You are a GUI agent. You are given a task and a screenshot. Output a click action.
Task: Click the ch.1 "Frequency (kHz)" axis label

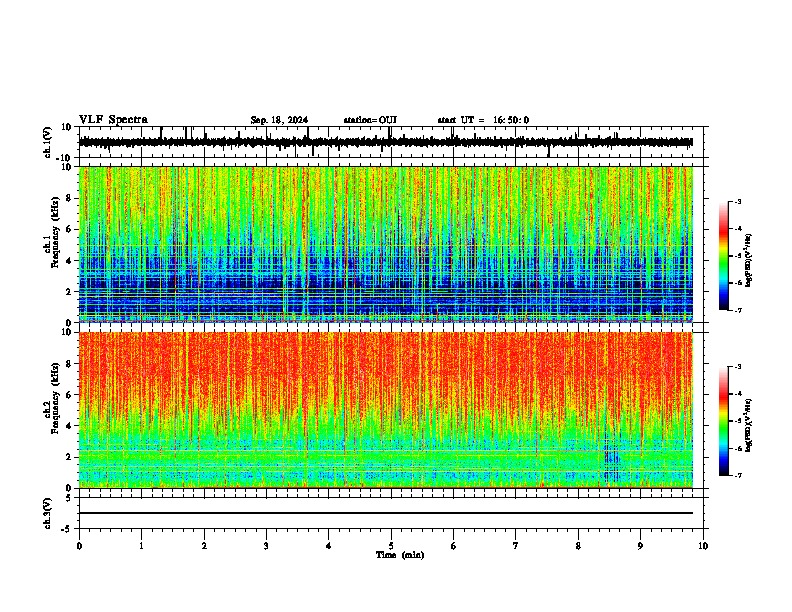55,232
